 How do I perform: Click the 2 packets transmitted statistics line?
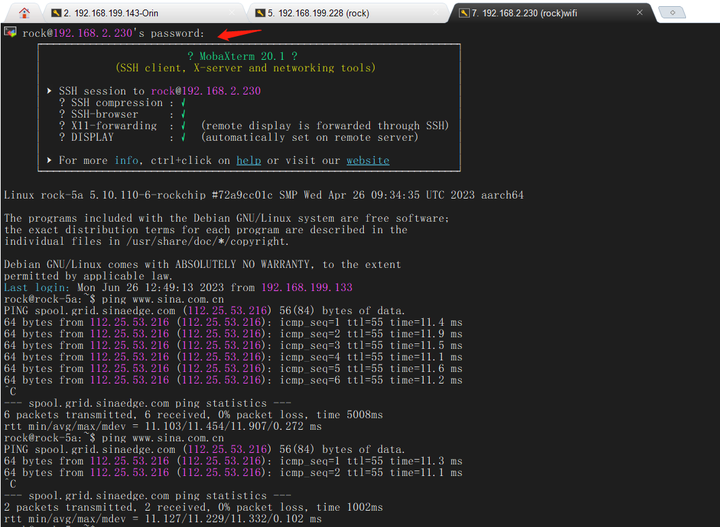coord(193,507)
